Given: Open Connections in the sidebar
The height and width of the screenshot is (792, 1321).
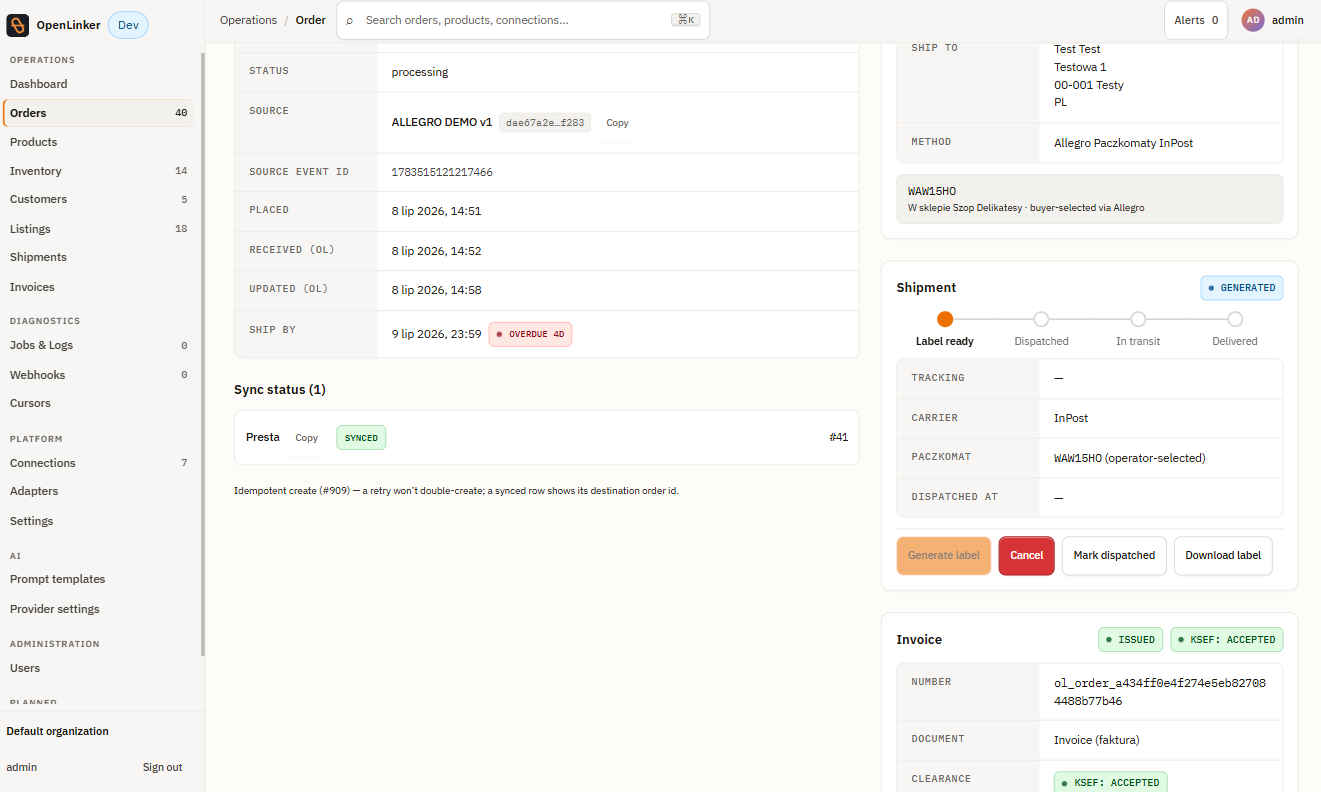Looking at the screenshot, I should pyautogui.click(x=98, y=463).
